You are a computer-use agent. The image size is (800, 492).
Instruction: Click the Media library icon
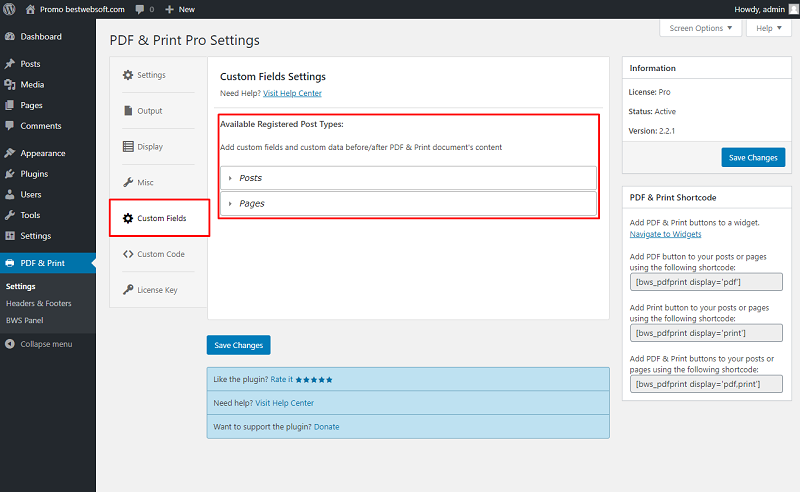click(10, 85)
